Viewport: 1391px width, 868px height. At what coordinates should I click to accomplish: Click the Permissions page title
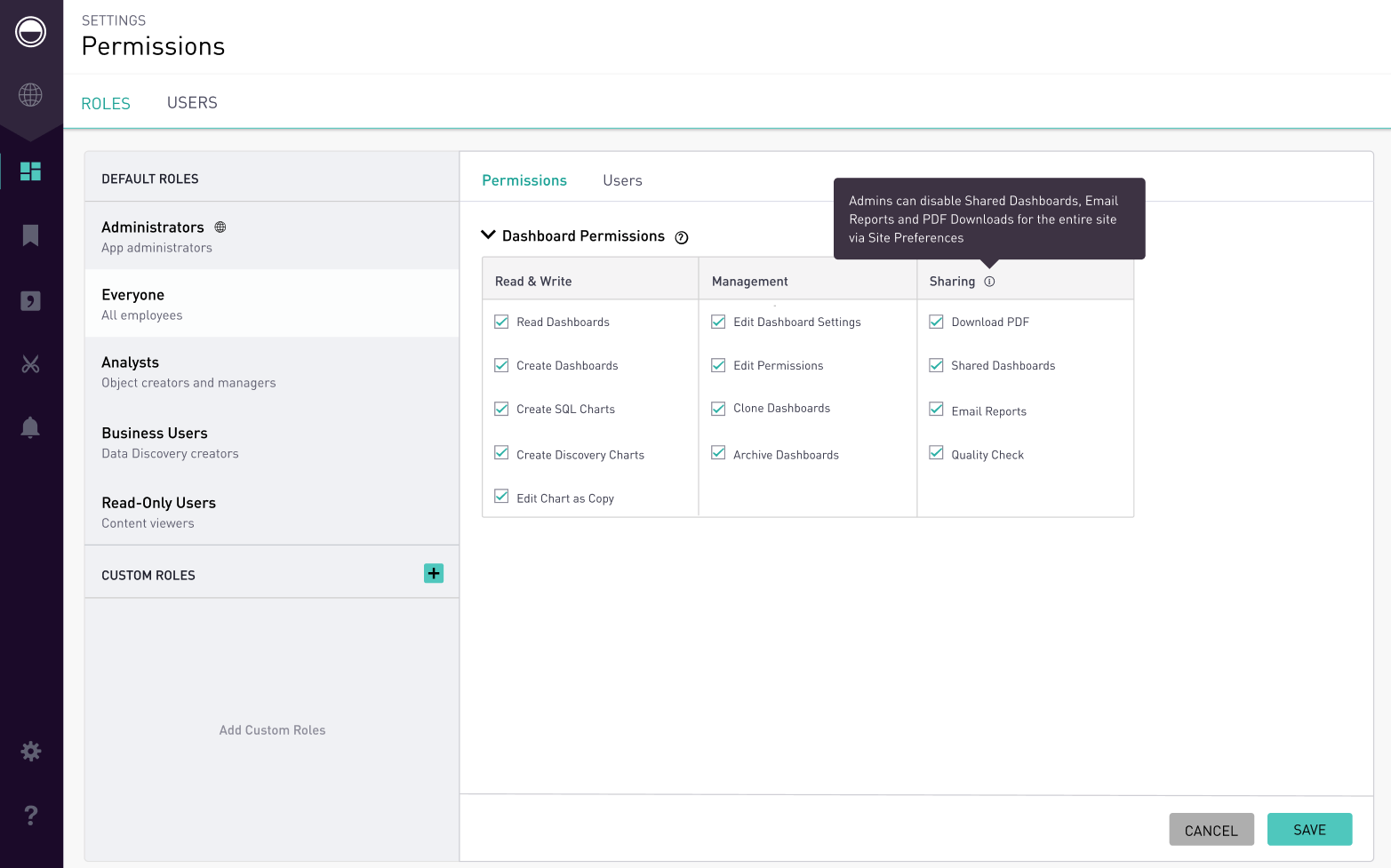[153, 46]
